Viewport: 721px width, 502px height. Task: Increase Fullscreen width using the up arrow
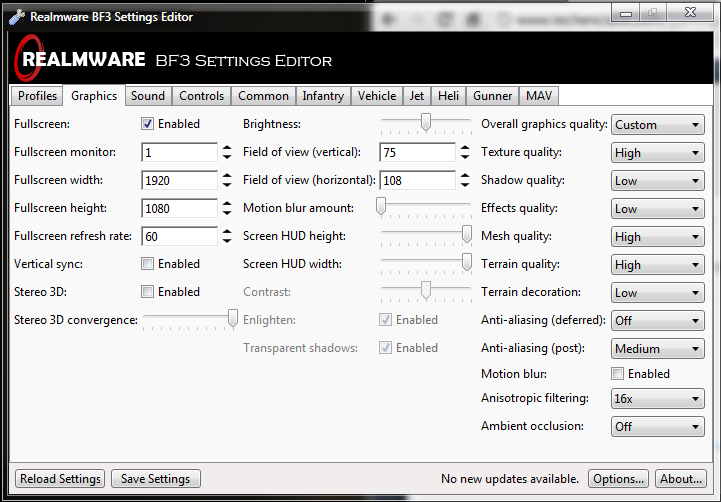pyautogui.click(x=227, y=176)
